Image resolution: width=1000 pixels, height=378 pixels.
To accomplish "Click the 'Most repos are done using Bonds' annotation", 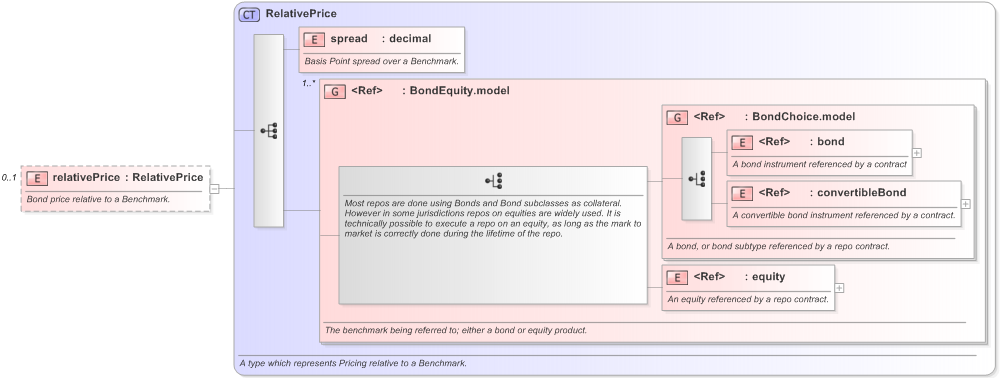I will (x=493, y=219).
